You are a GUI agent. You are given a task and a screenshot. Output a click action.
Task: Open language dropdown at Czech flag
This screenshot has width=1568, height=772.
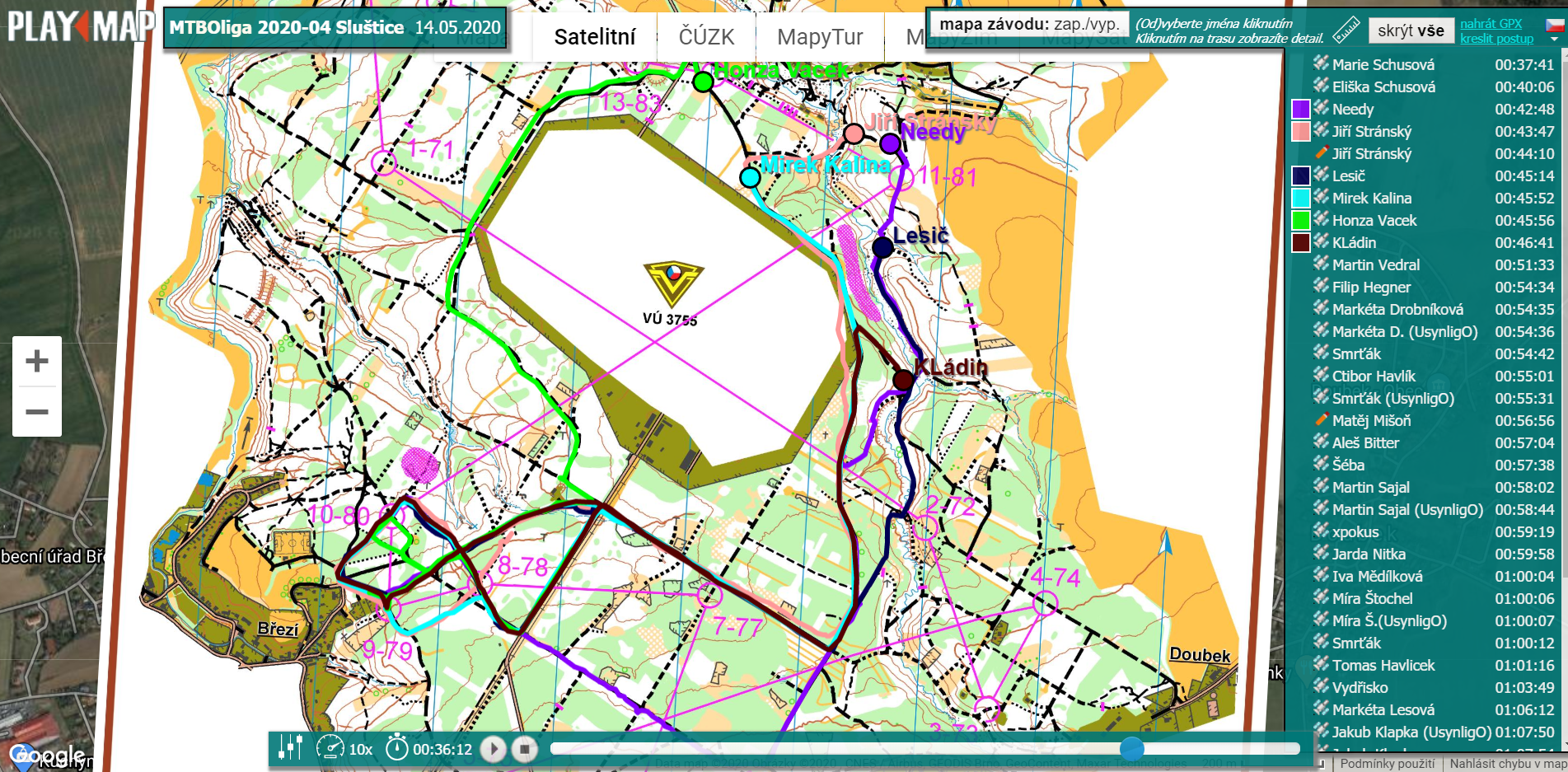point(1554,29)
